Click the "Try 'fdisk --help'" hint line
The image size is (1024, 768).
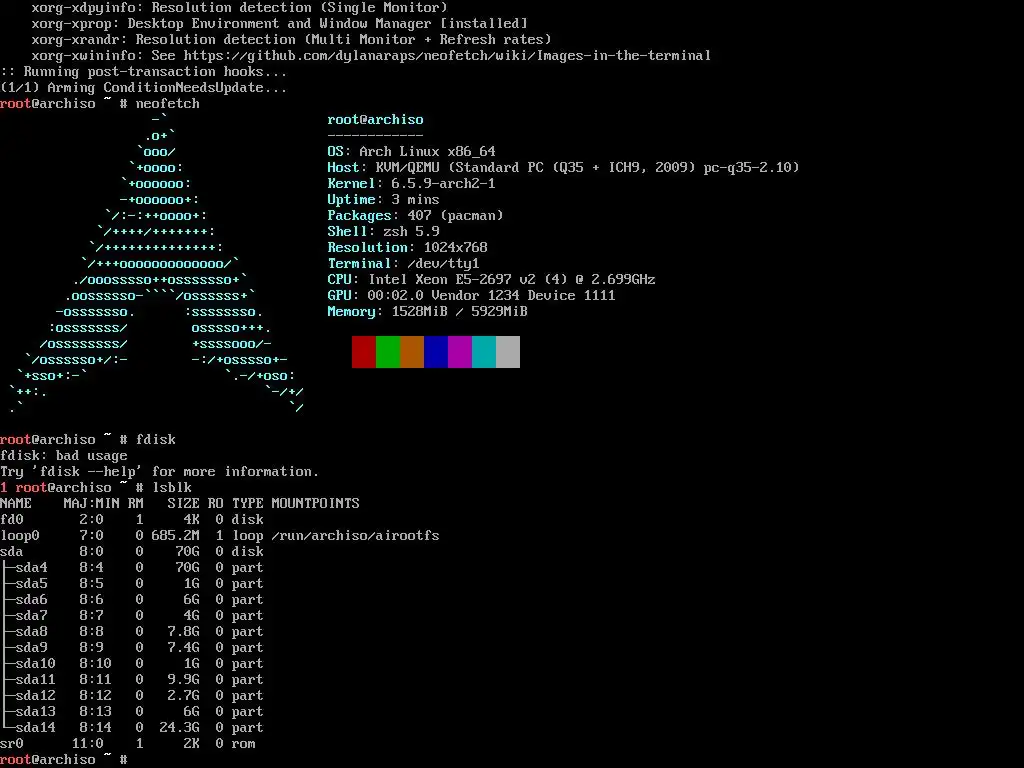point(159,472)
